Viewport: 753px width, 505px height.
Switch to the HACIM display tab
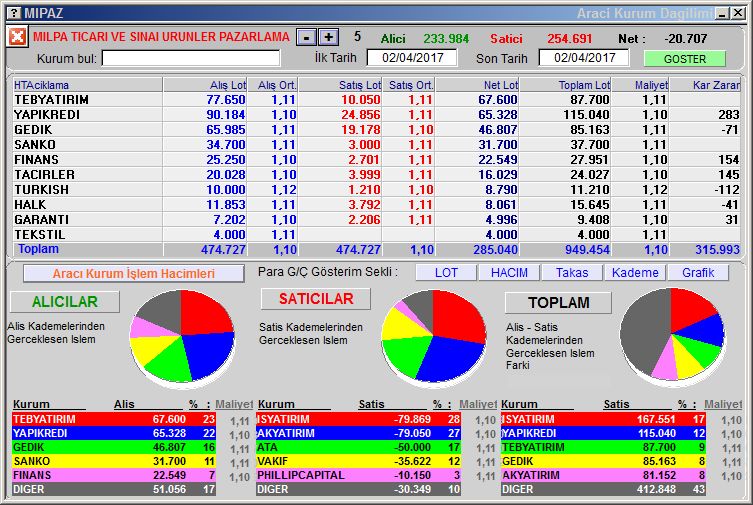pyautogui.click(x=509, y=273)
